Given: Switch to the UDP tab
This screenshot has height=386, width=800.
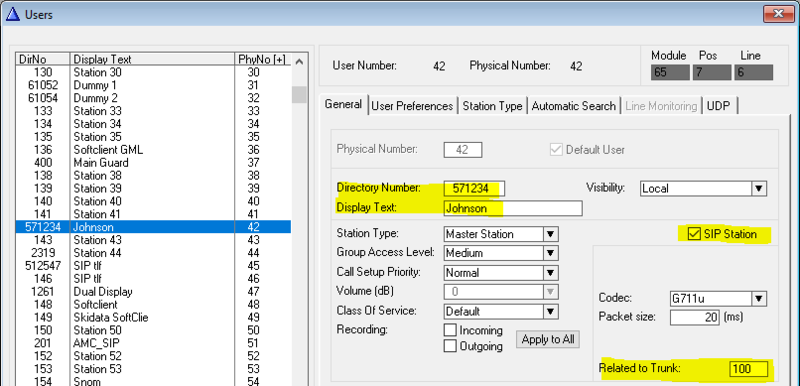Looking at the screenshot, I should tap(718, 106).
